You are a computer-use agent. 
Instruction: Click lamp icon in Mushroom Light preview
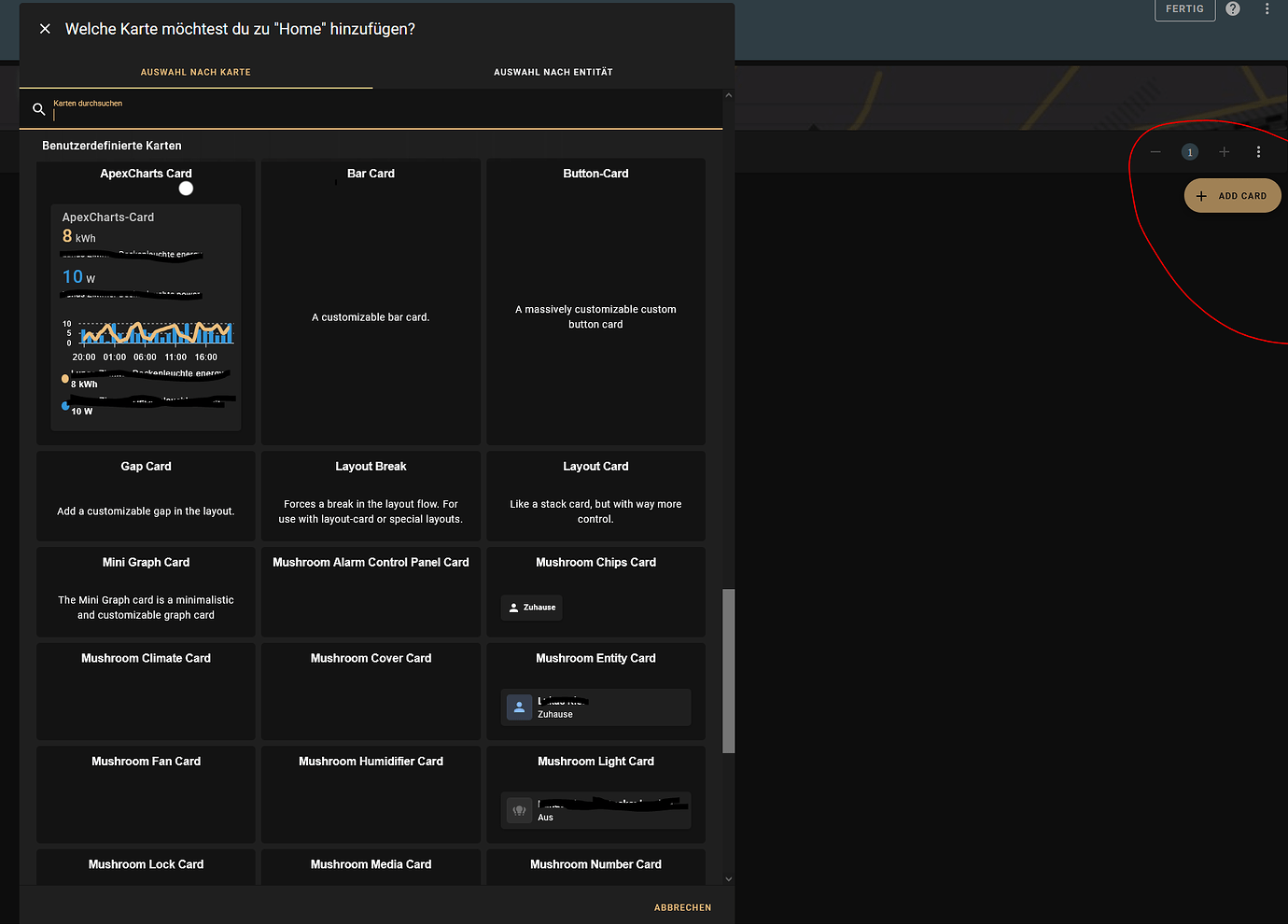pyautogui.click(x=519, y=810)
